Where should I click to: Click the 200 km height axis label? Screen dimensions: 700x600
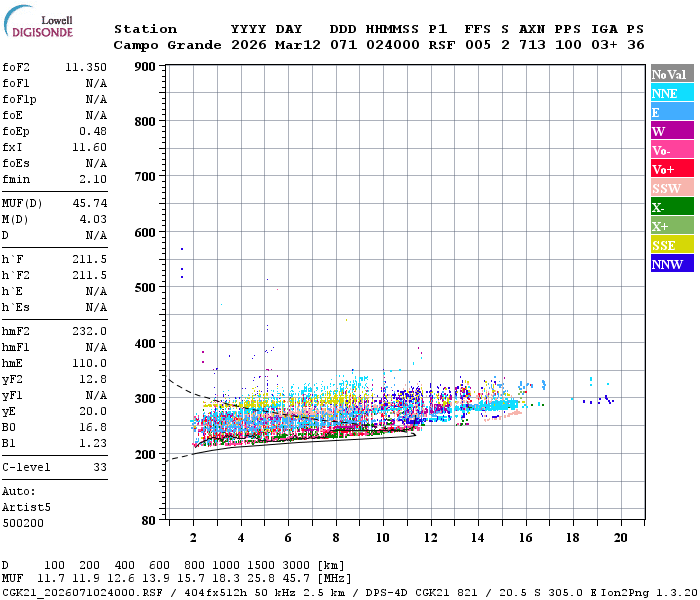[x=145, y=455]
